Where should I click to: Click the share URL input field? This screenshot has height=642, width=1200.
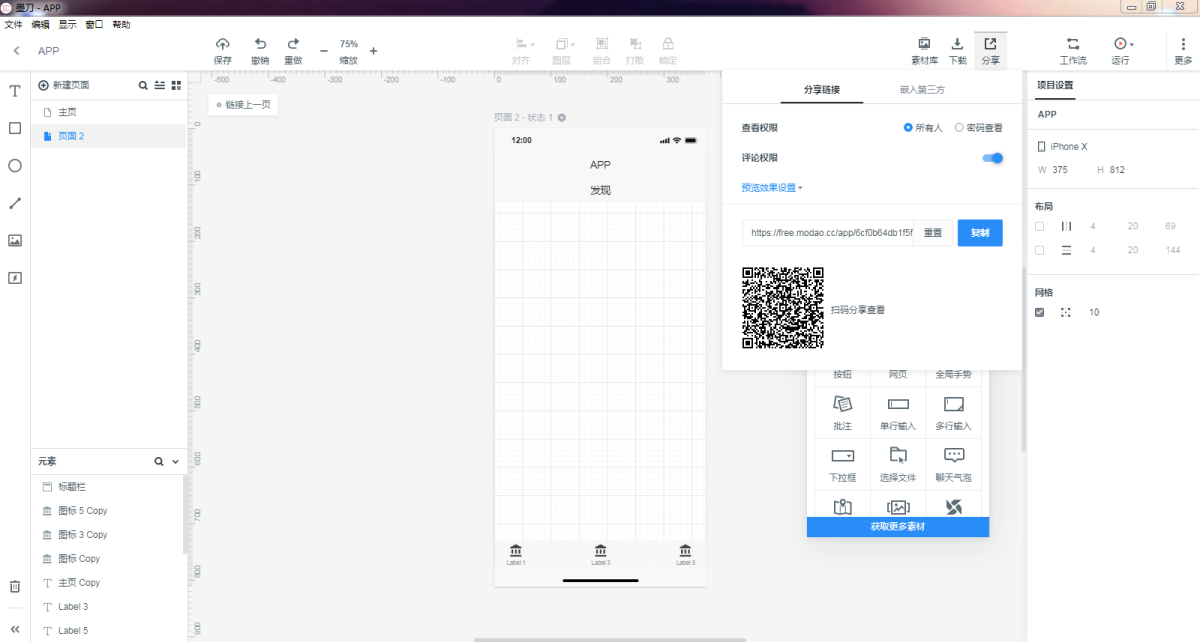point(828,233)
